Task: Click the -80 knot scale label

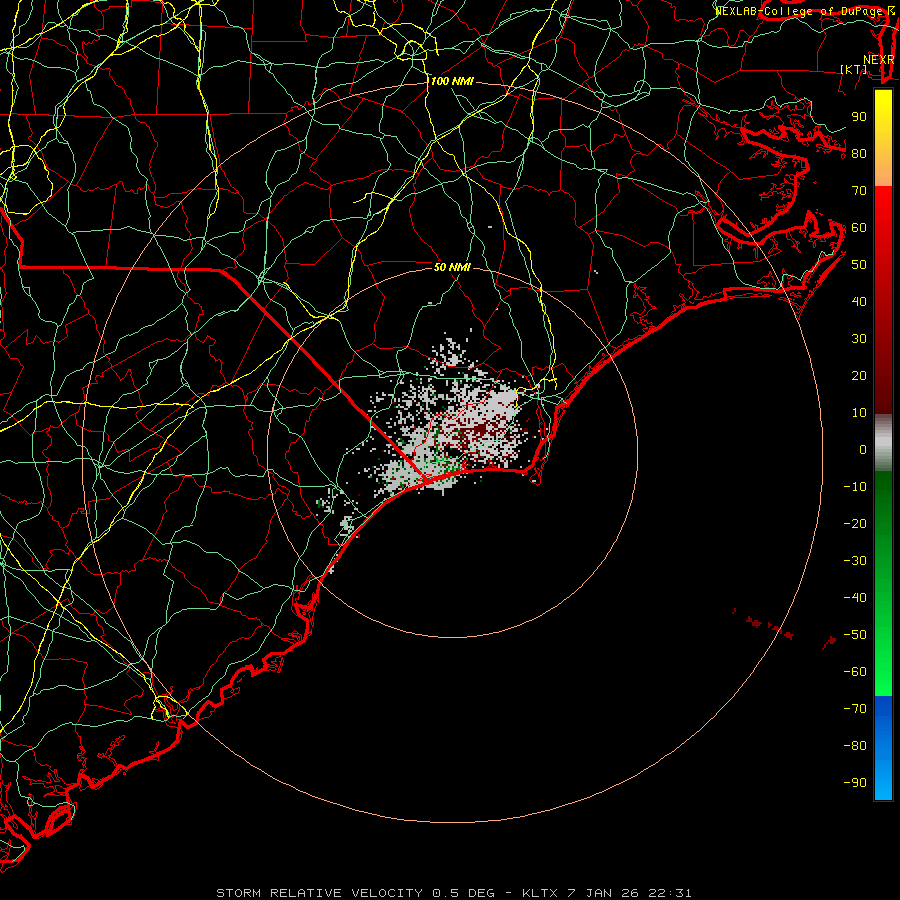Action: pos(855,746)
